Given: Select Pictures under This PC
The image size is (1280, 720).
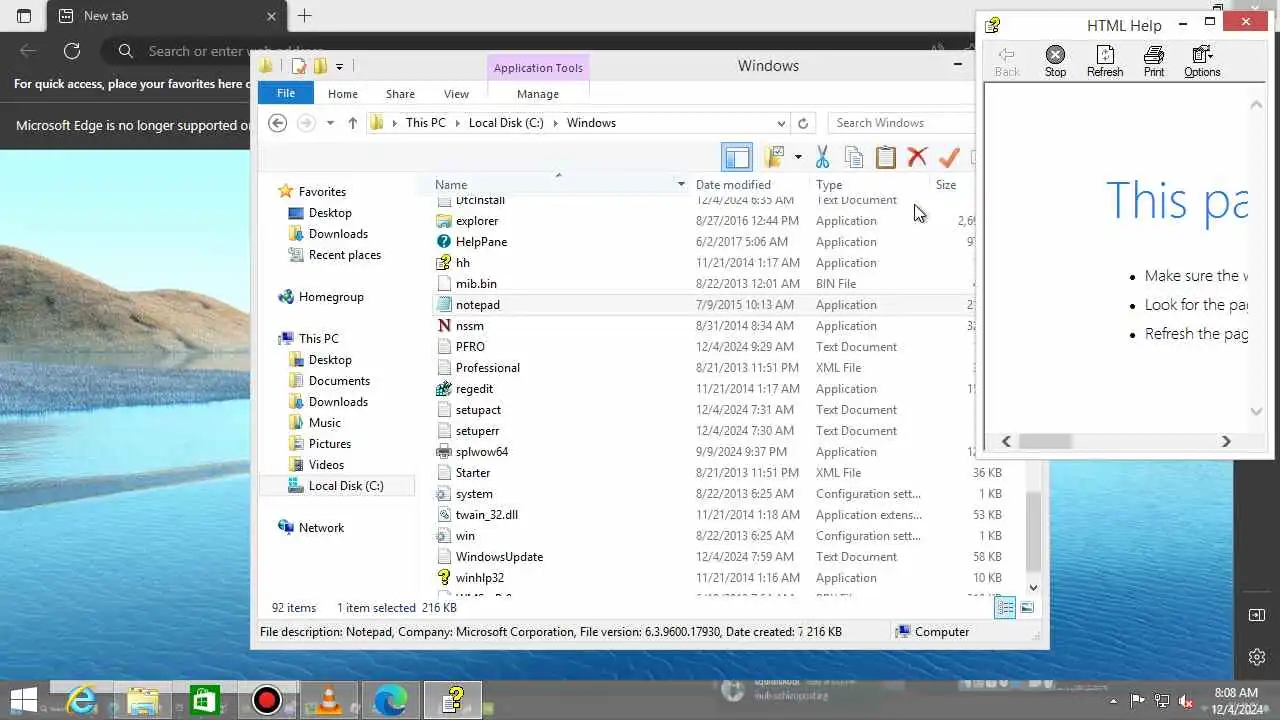Looking at the screenshot, I should tap(330, 444).
